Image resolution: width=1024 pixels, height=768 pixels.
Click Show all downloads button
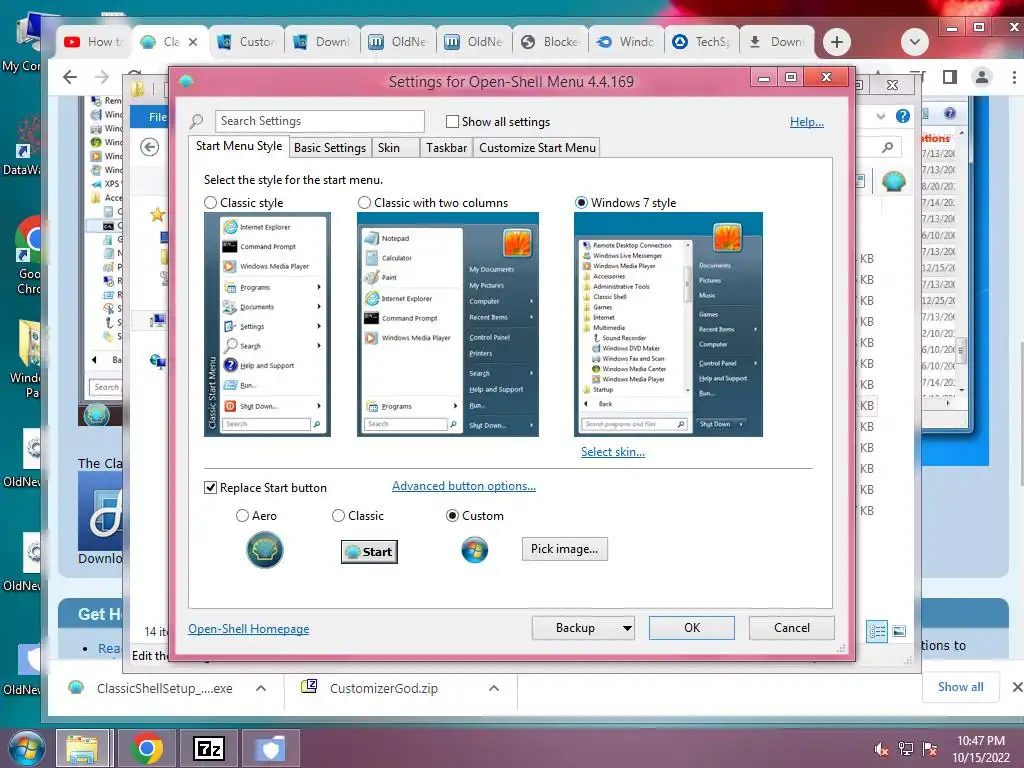960,687
